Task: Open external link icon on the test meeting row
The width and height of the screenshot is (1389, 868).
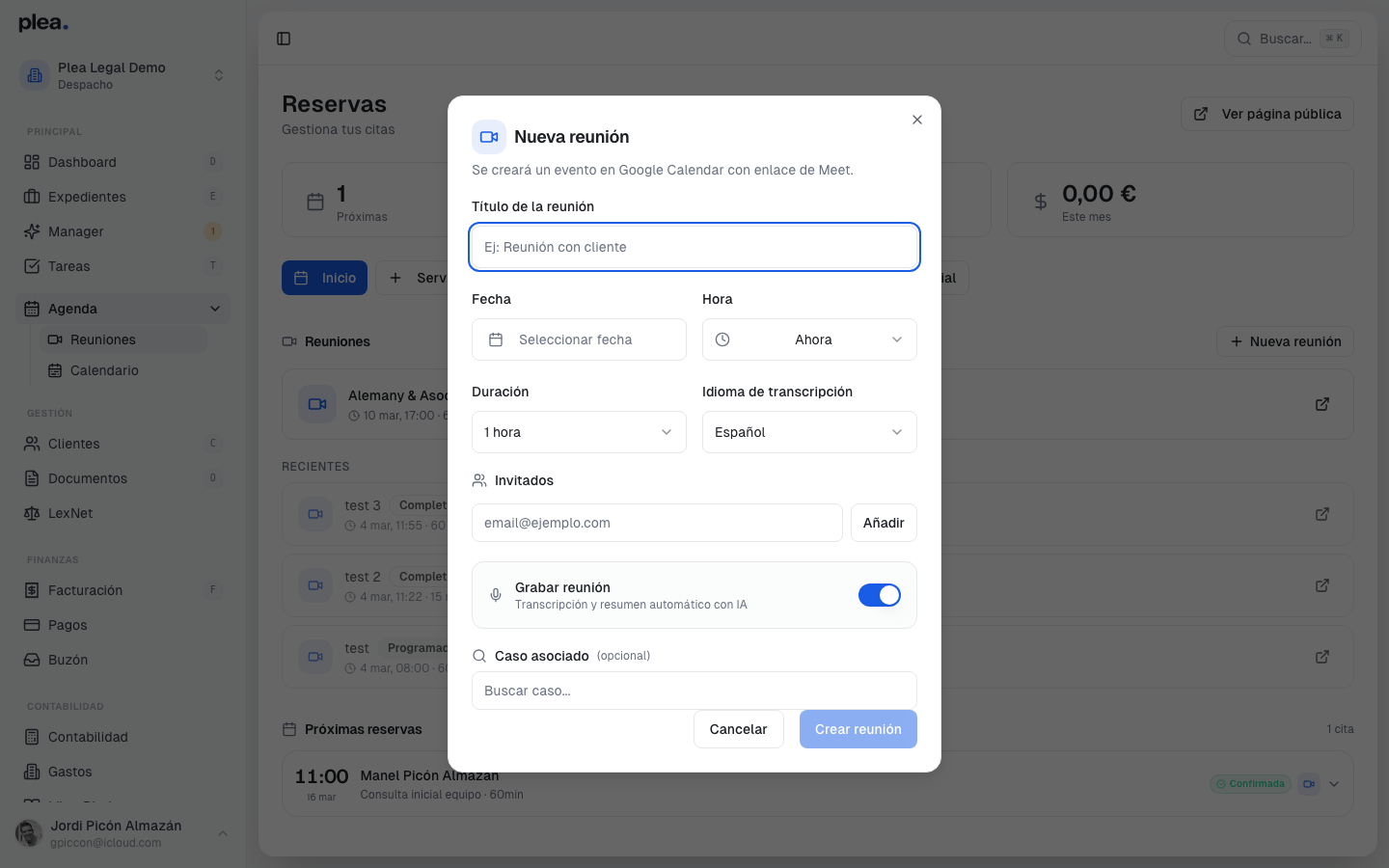Action: point(1322,657)
